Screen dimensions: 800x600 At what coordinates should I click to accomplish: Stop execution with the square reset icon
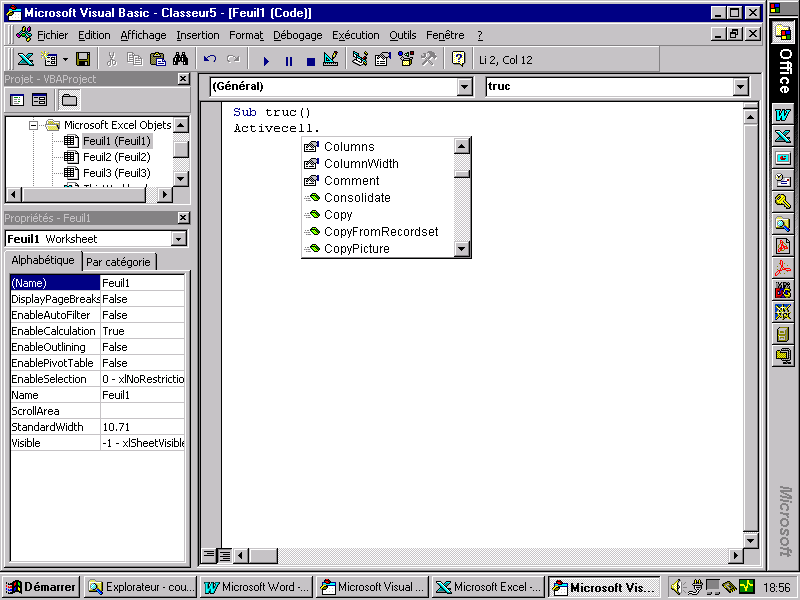pos(311,61)
